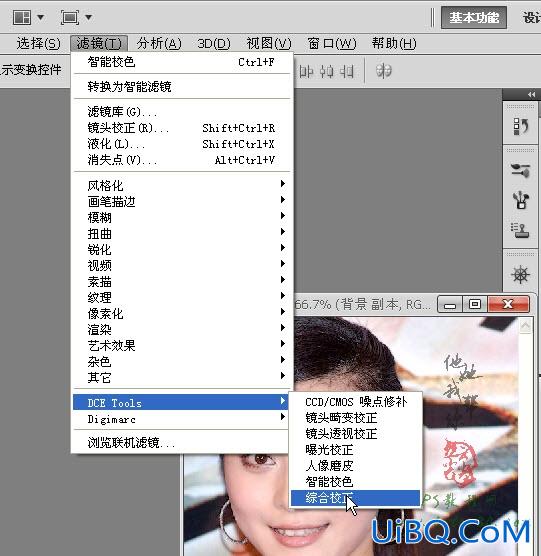Screen dimensions: 541x556
Task: Expand the 艺术效果 submenu
Action: (x=182, y=345)
